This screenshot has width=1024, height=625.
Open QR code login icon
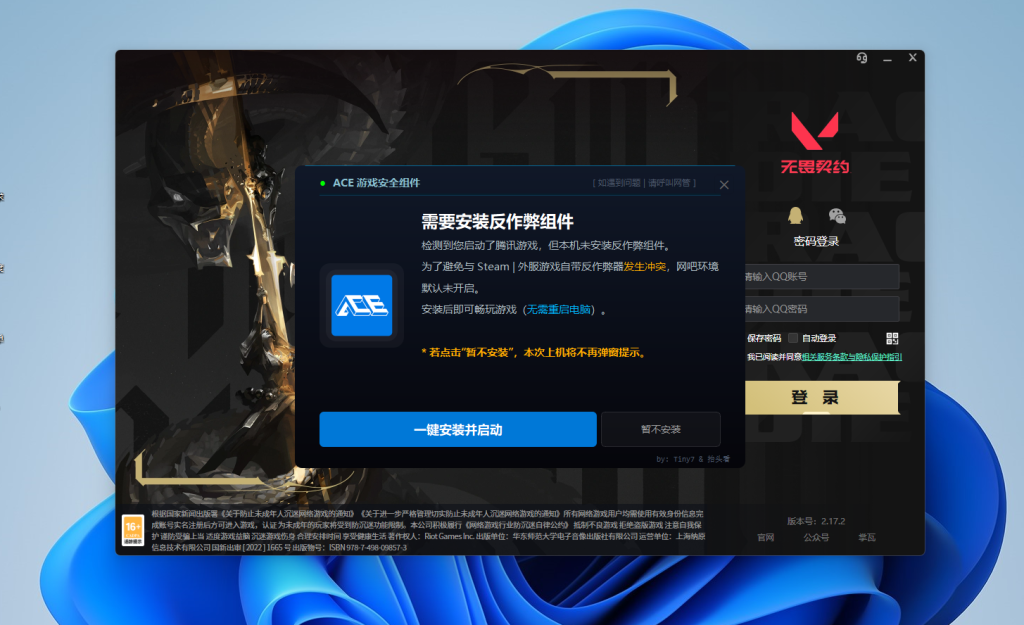[x=892, y=338]
